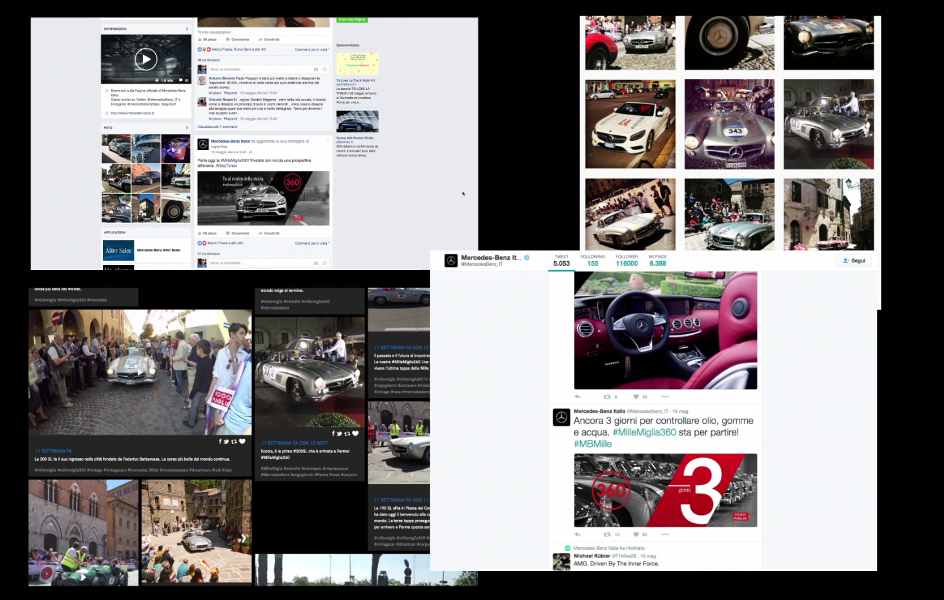944x600 pixels.
Task: Open Michael Kübler's profile name in the retweet
Action: (x=591, y=555)
